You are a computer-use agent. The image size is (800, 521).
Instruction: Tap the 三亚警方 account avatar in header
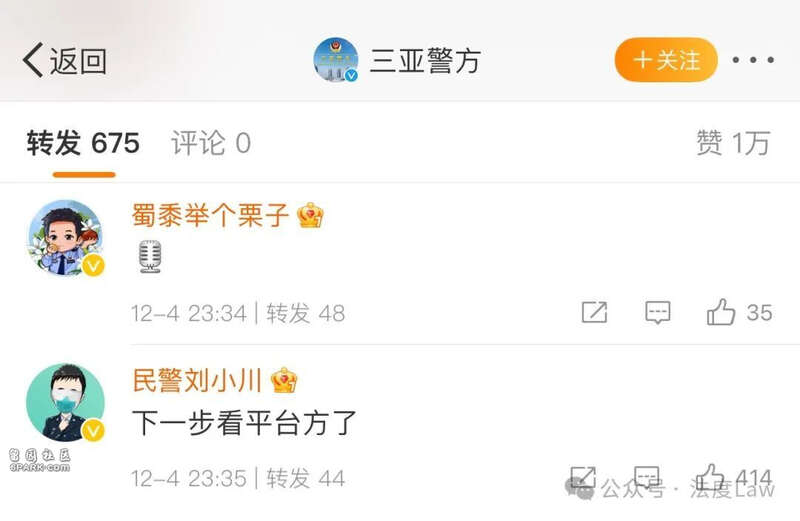[336, 60]
